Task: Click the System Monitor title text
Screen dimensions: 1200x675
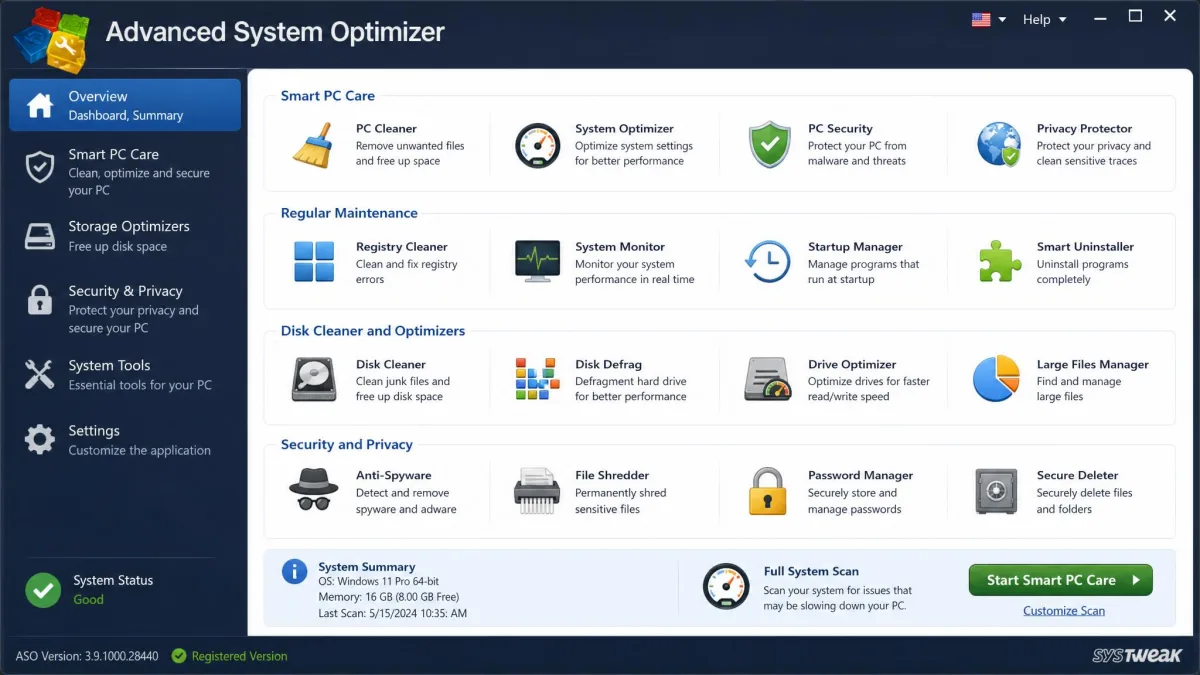Action: [x=620, y=246]
